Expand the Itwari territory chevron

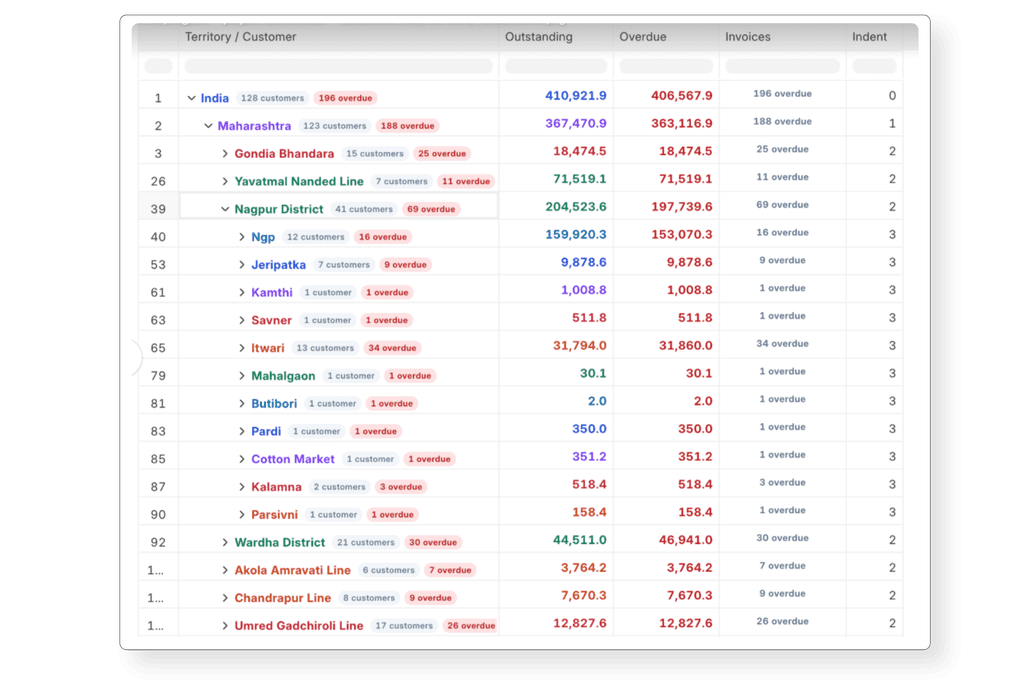tap(242, 348)
